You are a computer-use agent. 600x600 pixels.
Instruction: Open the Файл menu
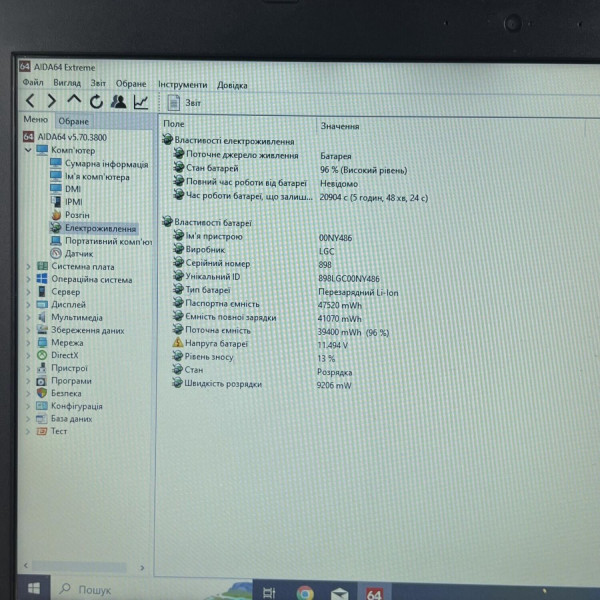click(33, 82)
